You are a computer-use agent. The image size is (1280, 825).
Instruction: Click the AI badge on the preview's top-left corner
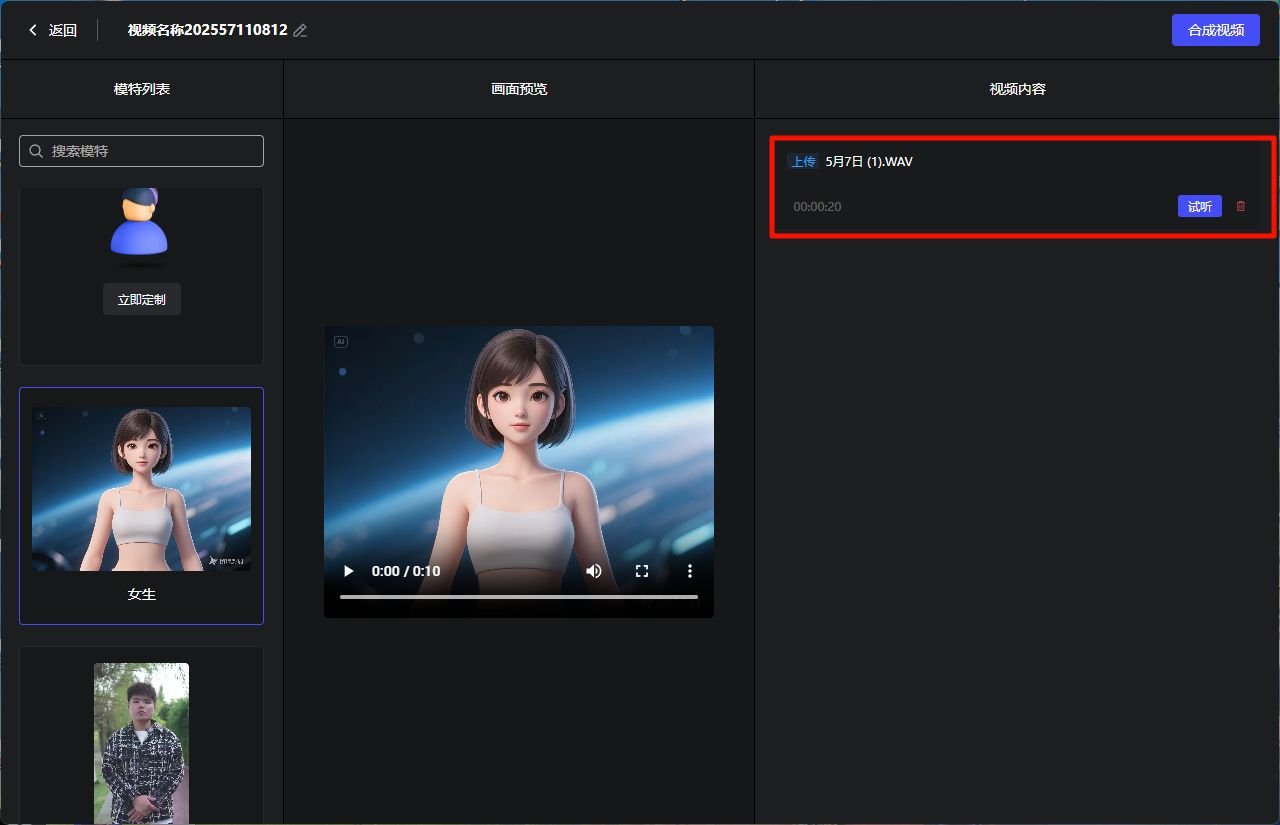point(340,341)
